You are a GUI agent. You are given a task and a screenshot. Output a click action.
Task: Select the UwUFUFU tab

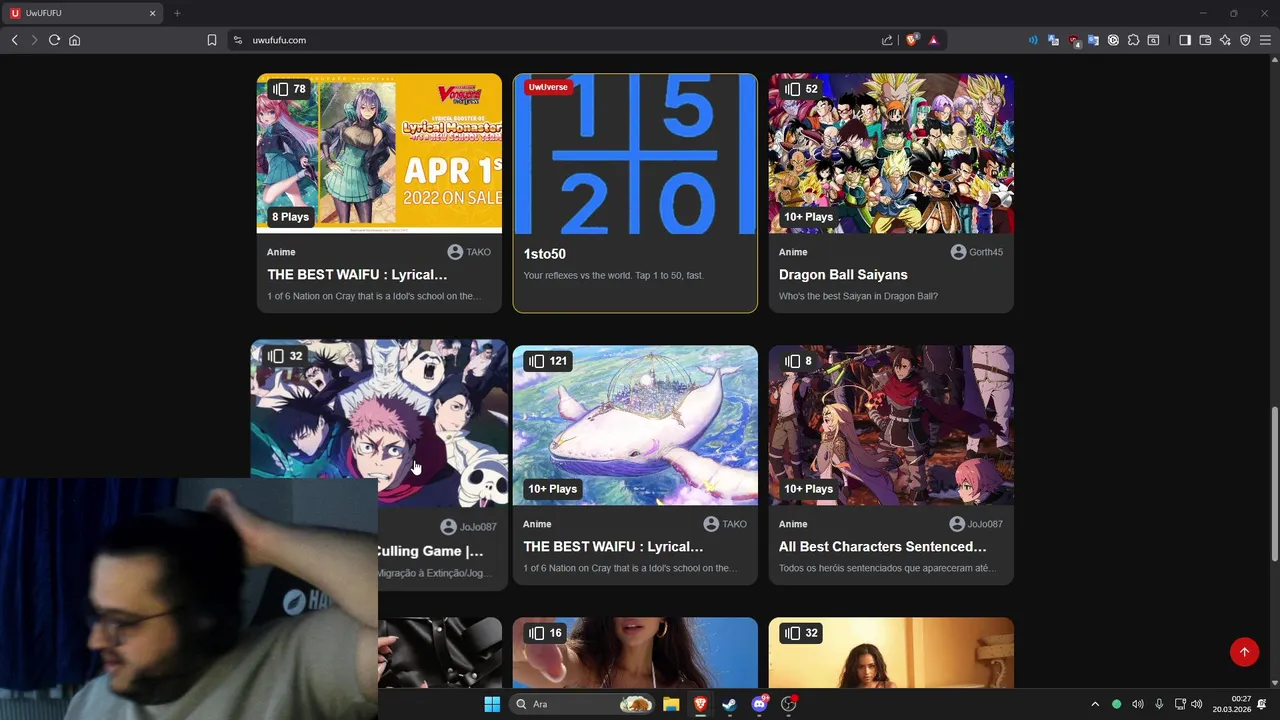tap(83, 13)
